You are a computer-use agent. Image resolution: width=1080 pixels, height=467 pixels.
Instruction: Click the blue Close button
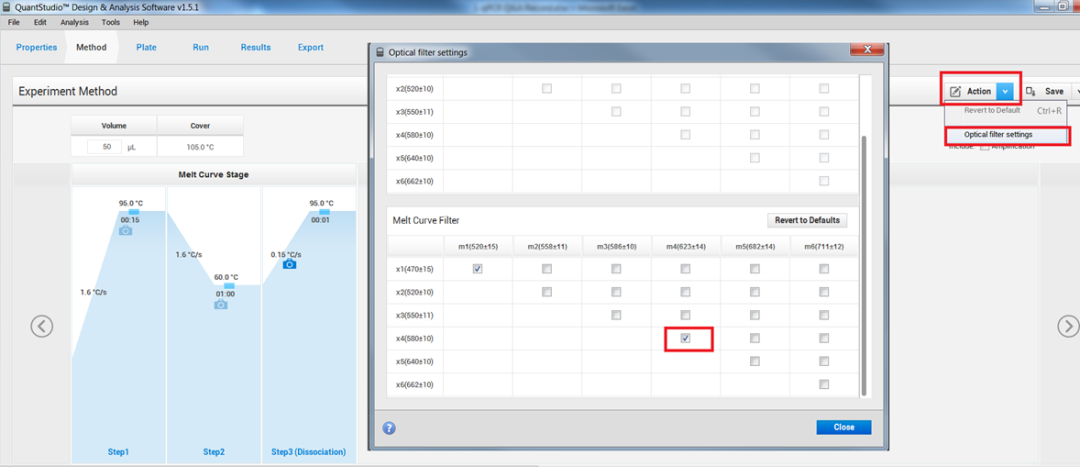click(x=844, y=427)
